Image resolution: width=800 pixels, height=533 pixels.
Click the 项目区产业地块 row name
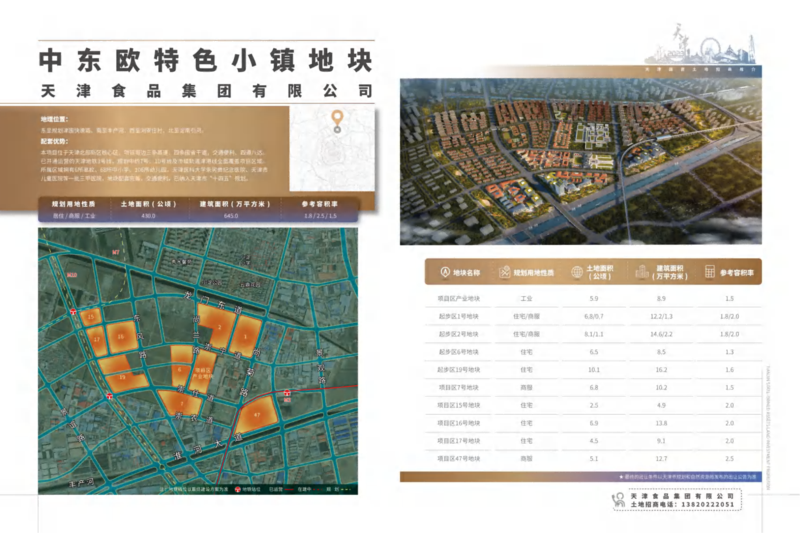tap(458, 298)
